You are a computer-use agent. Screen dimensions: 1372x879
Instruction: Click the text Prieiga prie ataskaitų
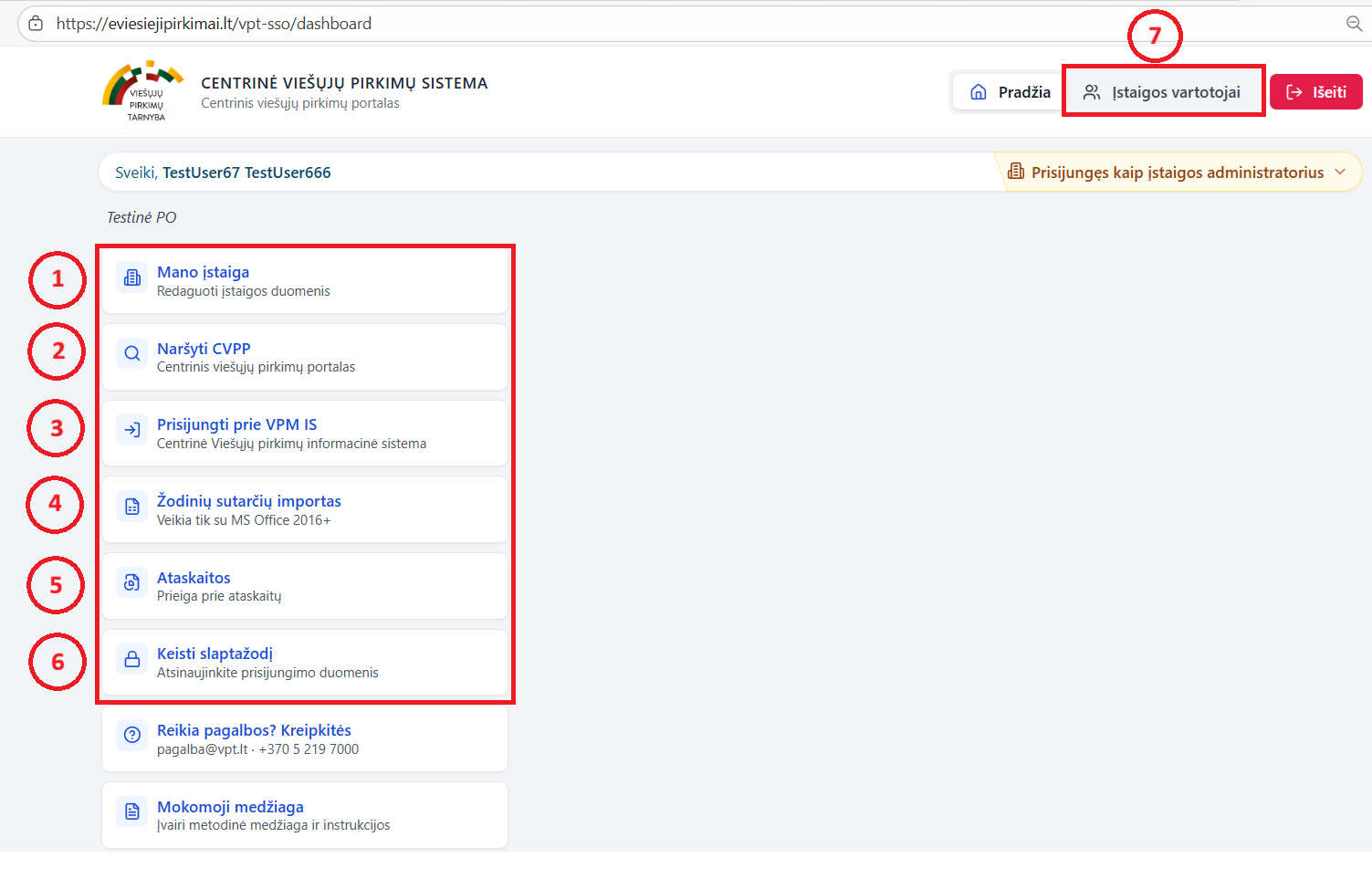coord(219,596)
